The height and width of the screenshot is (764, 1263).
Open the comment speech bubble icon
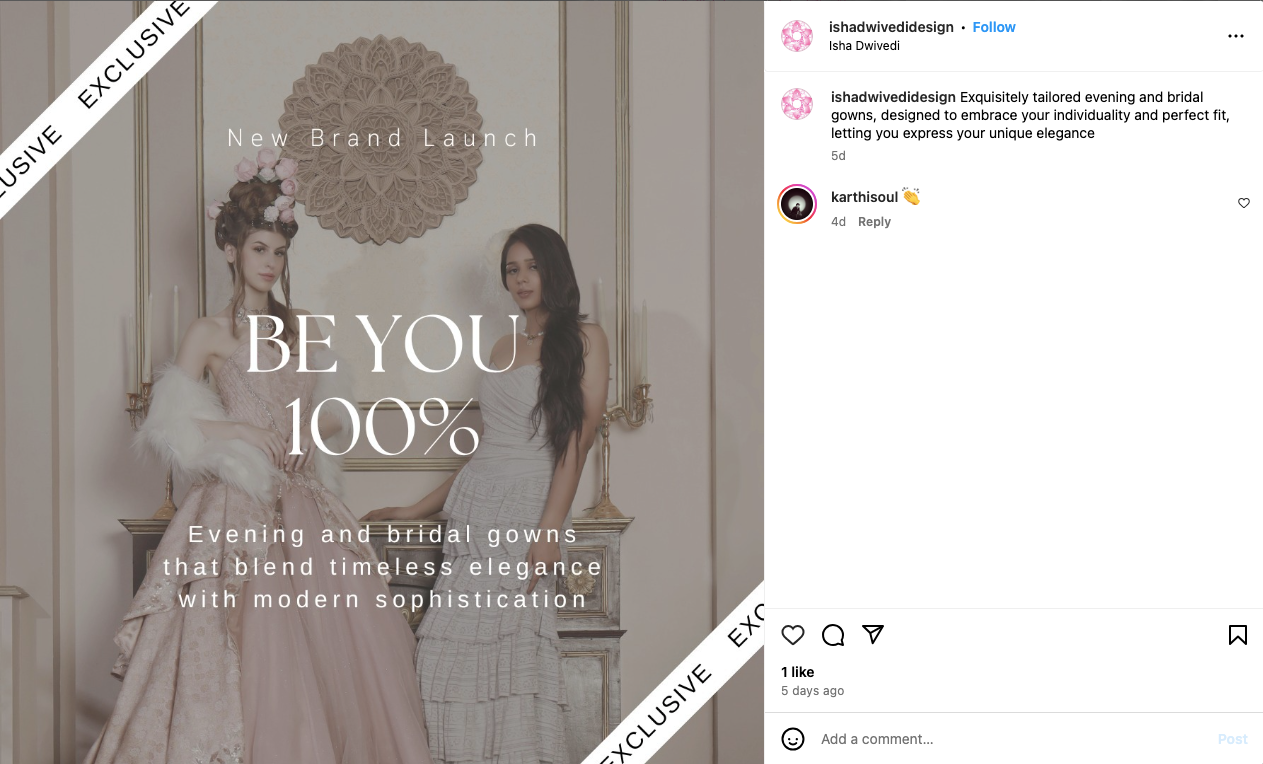[x=833, y=635]
